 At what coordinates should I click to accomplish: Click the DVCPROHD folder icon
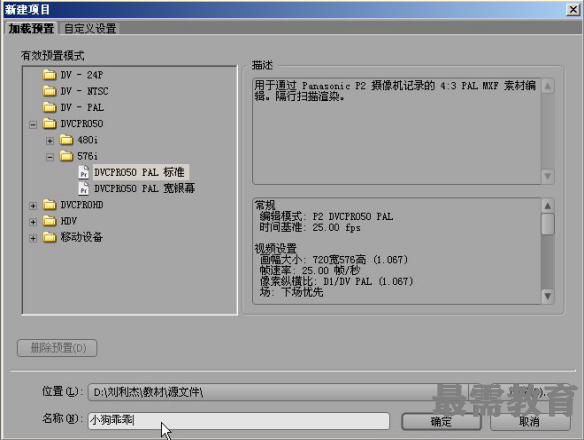pos(49,205)
